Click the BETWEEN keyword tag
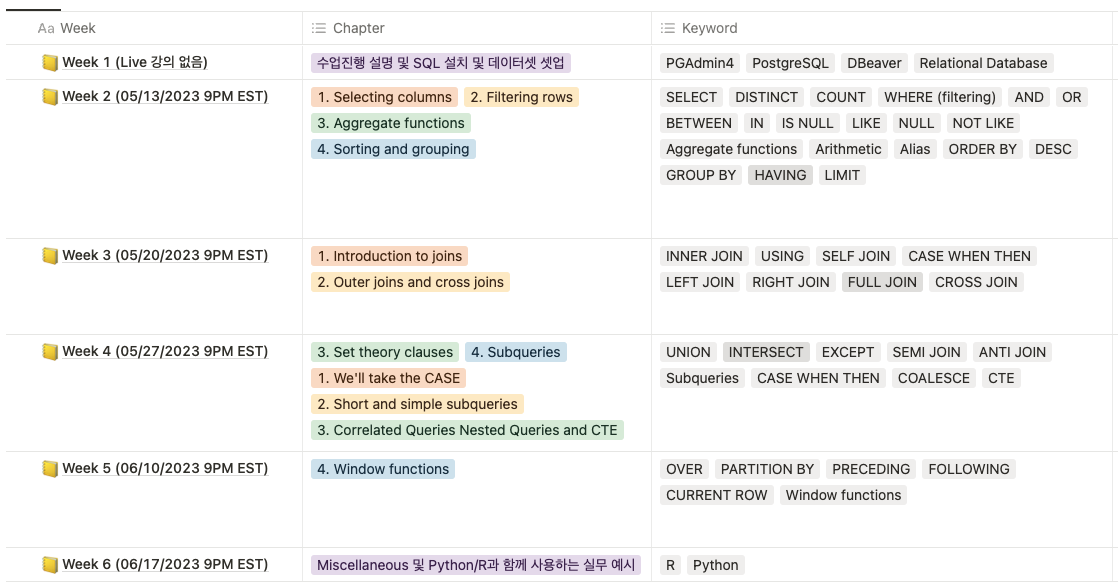Image resolution: width=1118 pixels, height=587 pixels. [x=699, y=123]
